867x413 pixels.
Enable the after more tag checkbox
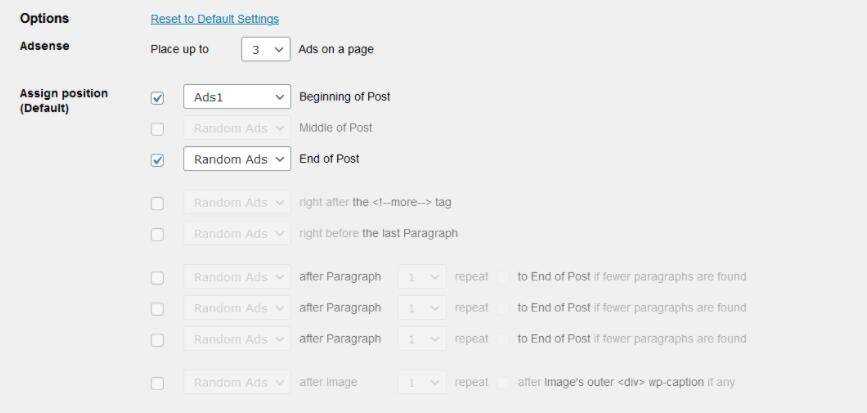click(x=157, y=203)
